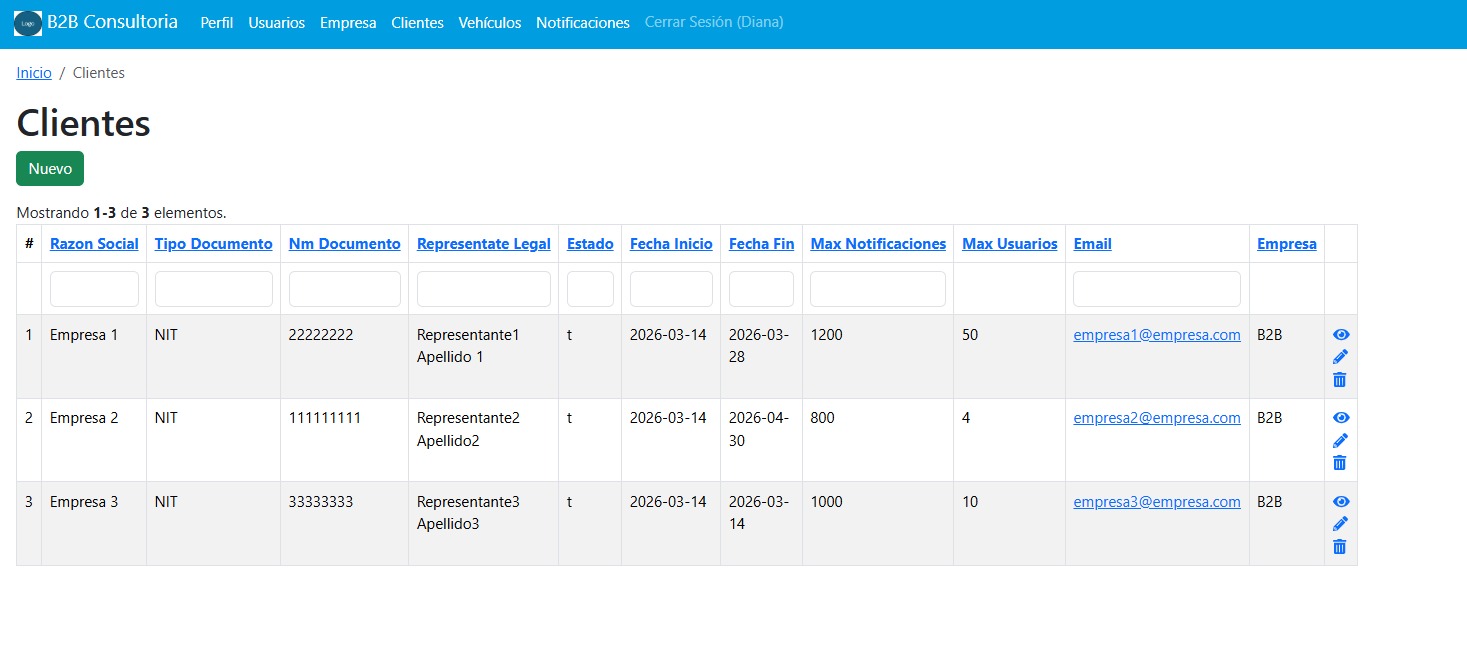Go to Usuarios in navbar
Image resolution: width=1467 pixels, height=672 pixels.
[x=277, y=22]
